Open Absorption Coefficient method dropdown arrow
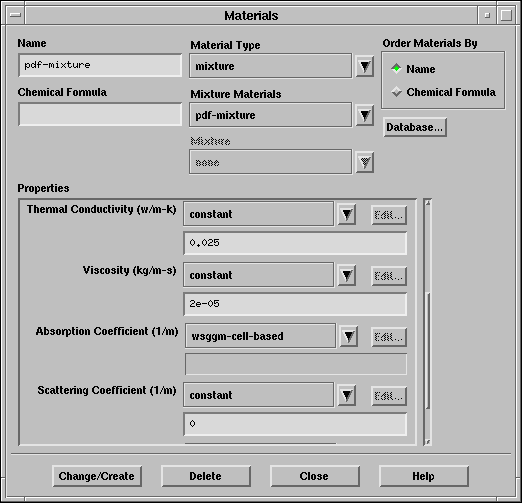Image resolution: width=522 pixels, height=503 pixels. click(349, 336)
